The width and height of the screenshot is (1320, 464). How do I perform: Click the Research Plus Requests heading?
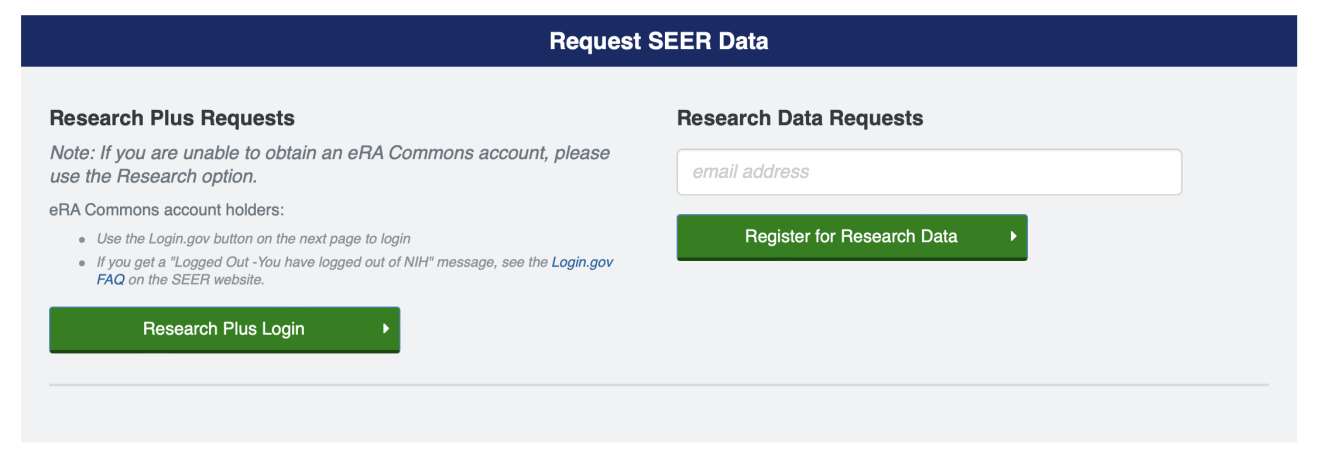tap(172, 118)
